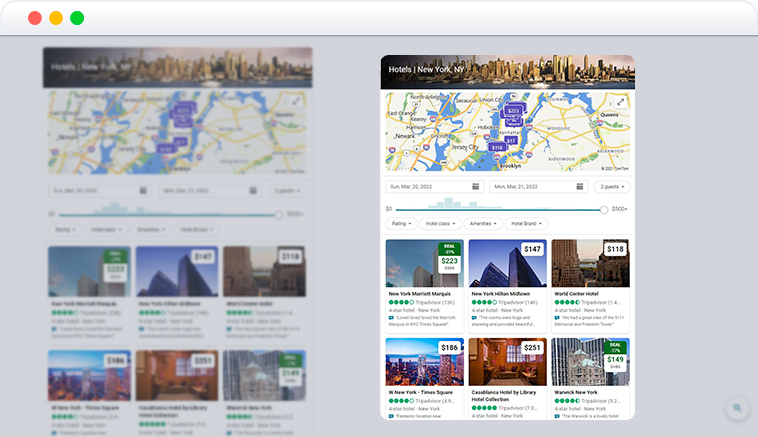Click Tripadvisor rating circles for Marriott Marquis
Image resolution: width=758 pixels, height=437 pixels.
pyautogui.click(x=401, y=302)
